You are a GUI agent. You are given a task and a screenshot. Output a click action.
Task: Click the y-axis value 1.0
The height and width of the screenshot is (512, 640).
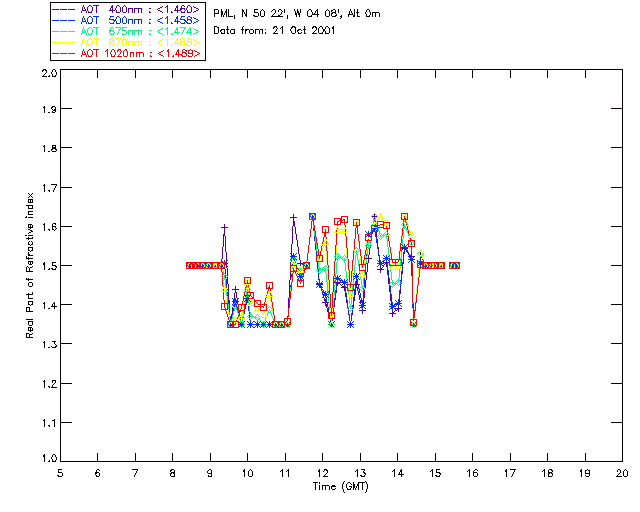pyautogui.click(x=49, y=459)
